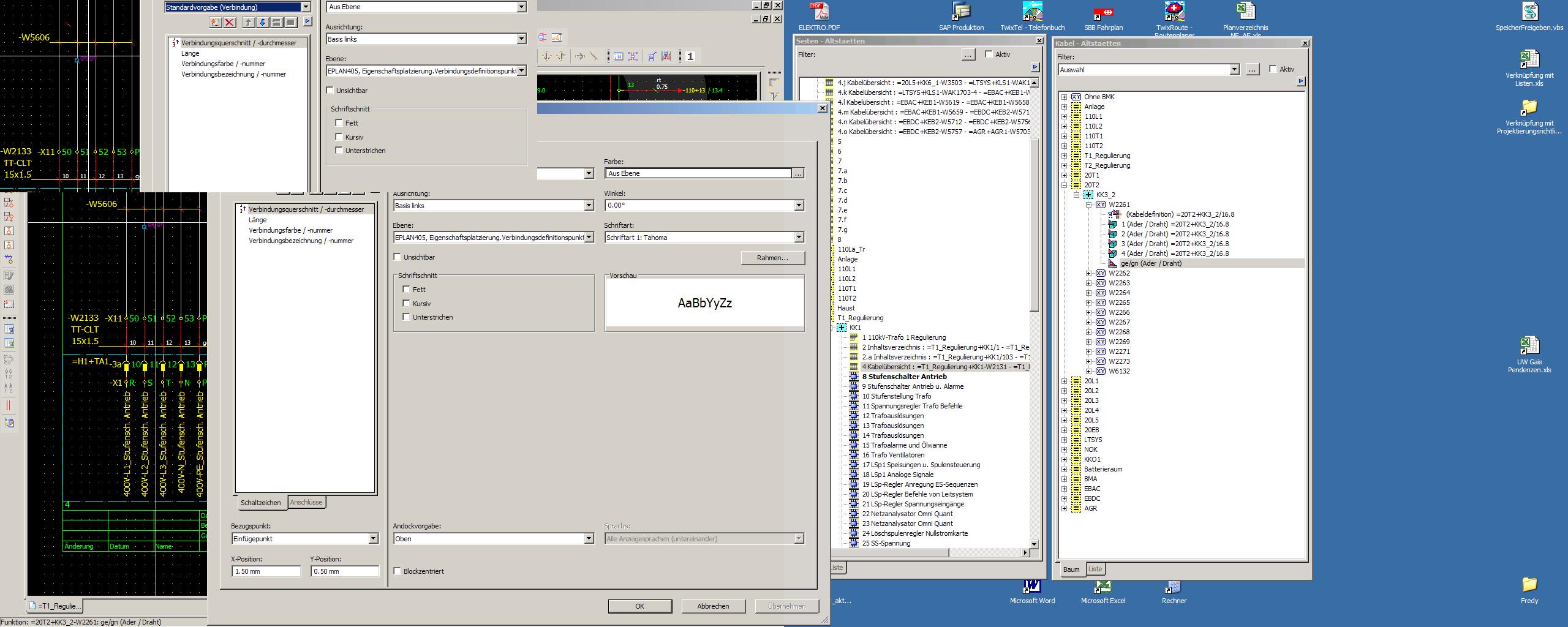This screenshot has width=1568, height=627.
Task: Launch Microsoft Excel desktop shortcut
Action: [x=1102, y=587]
